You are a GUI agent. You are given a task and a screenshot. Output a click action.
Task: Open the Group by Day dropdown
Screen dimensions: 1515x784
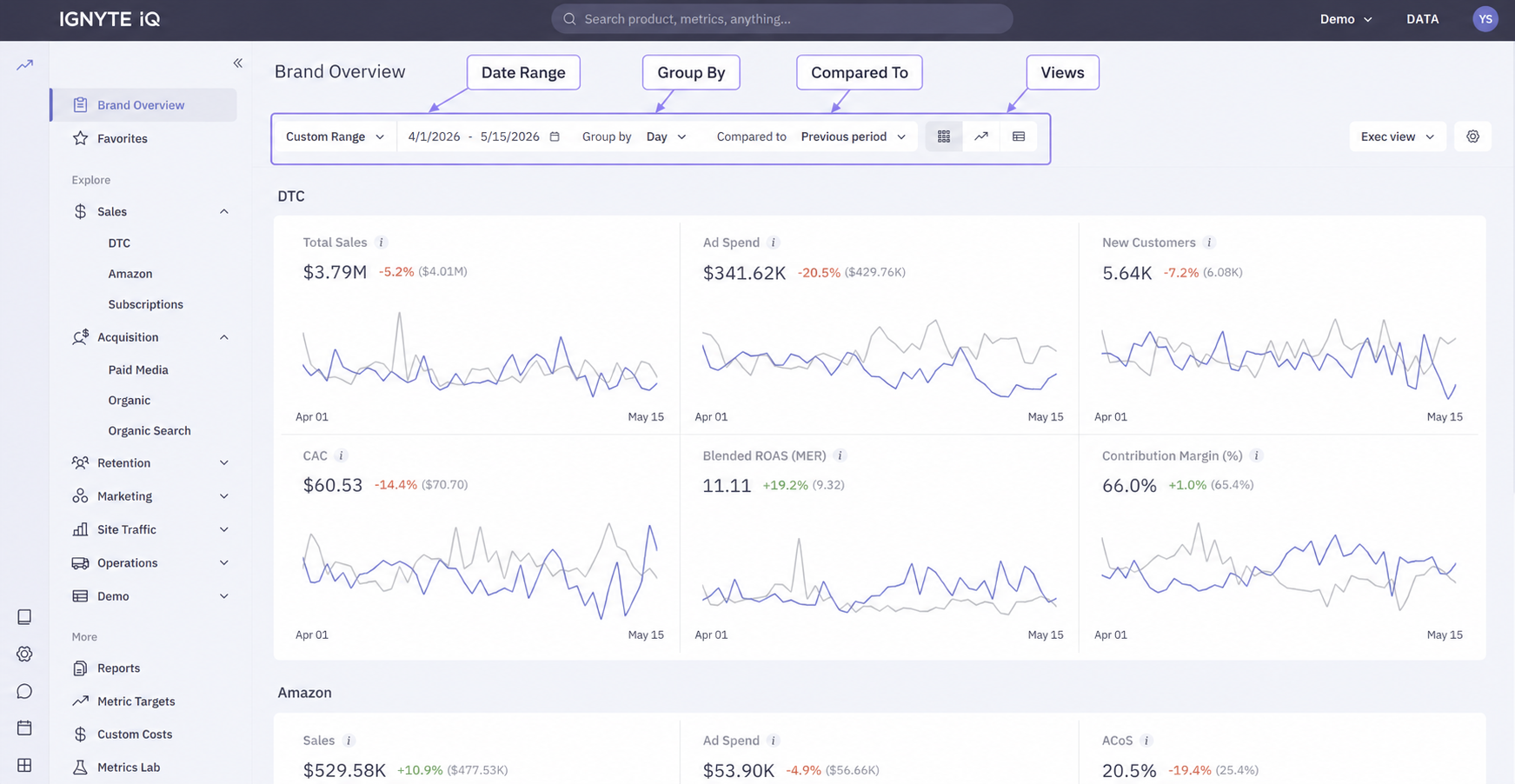[666, 136]
